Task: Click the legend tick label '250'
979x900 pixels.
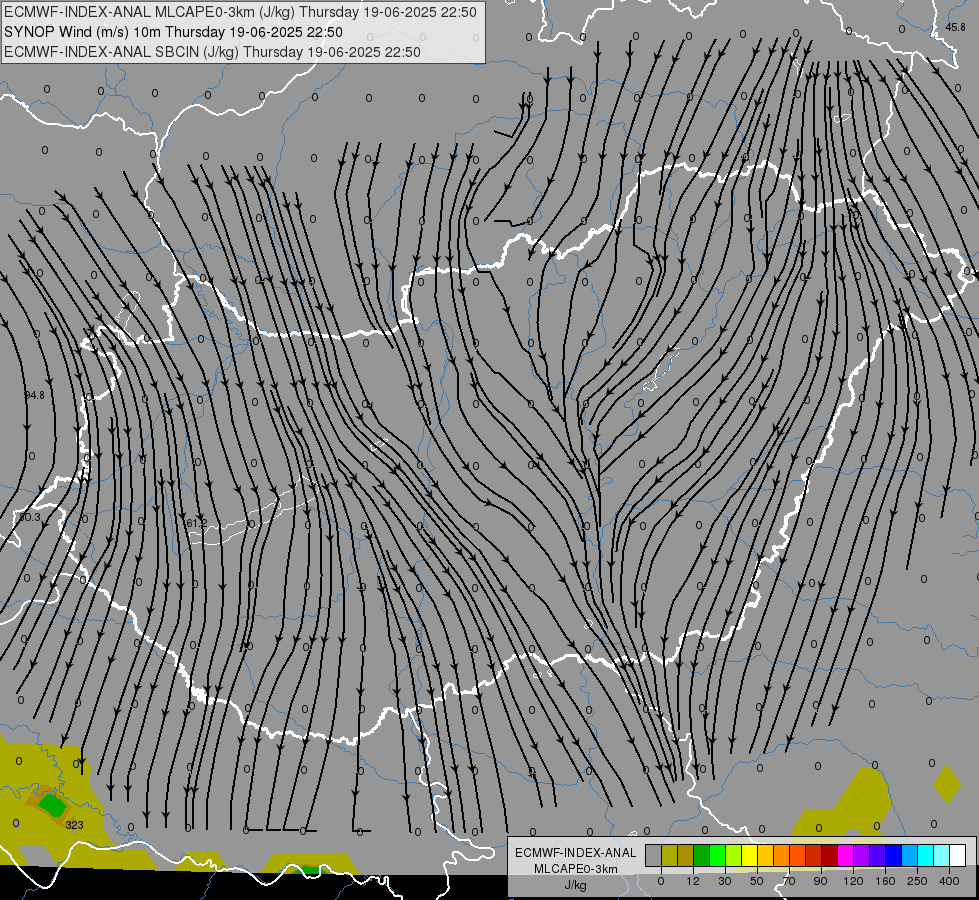Action: [x=917, y=881]
